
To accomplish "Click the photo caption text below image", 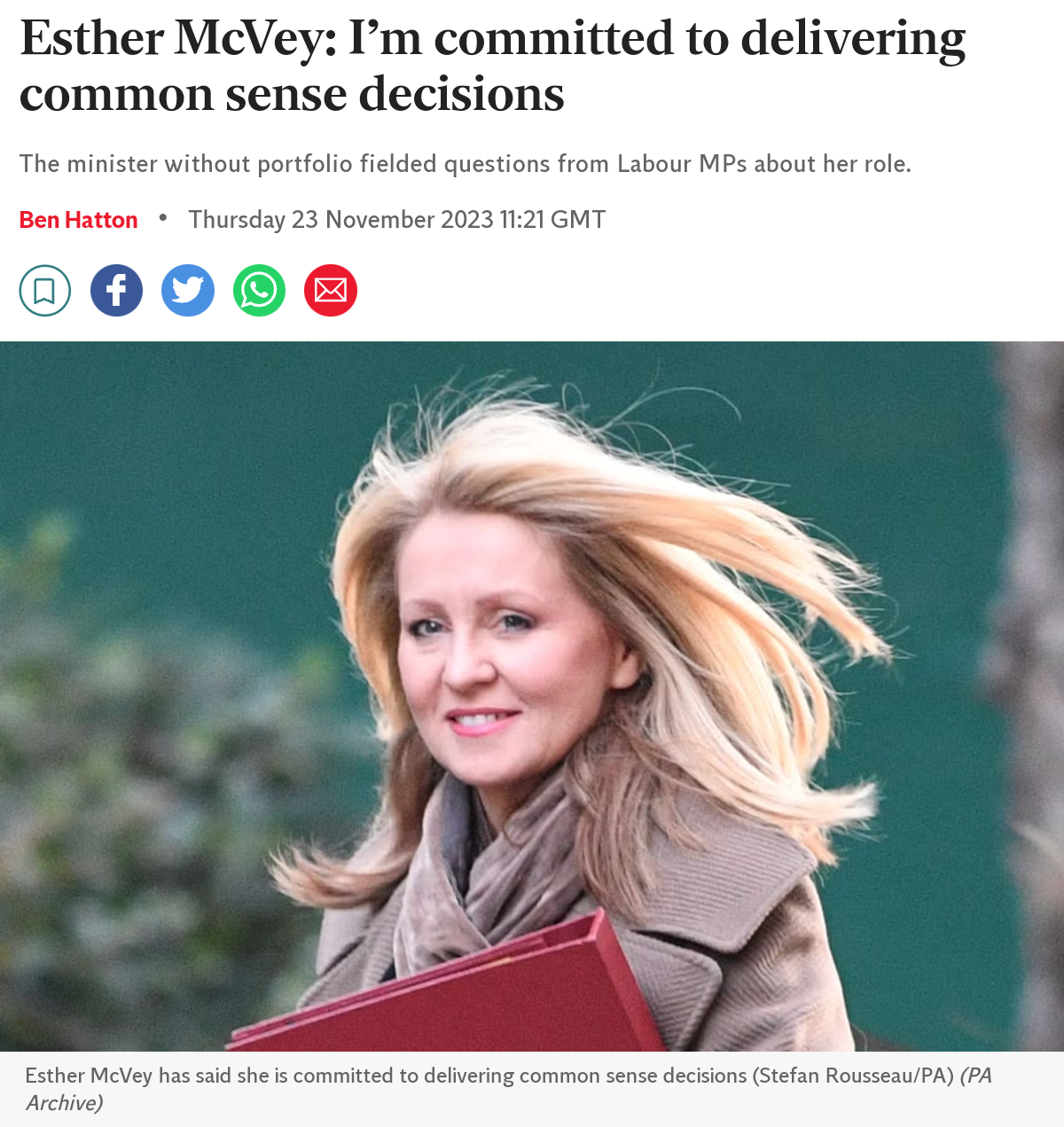I will [x=508, y=1089].
